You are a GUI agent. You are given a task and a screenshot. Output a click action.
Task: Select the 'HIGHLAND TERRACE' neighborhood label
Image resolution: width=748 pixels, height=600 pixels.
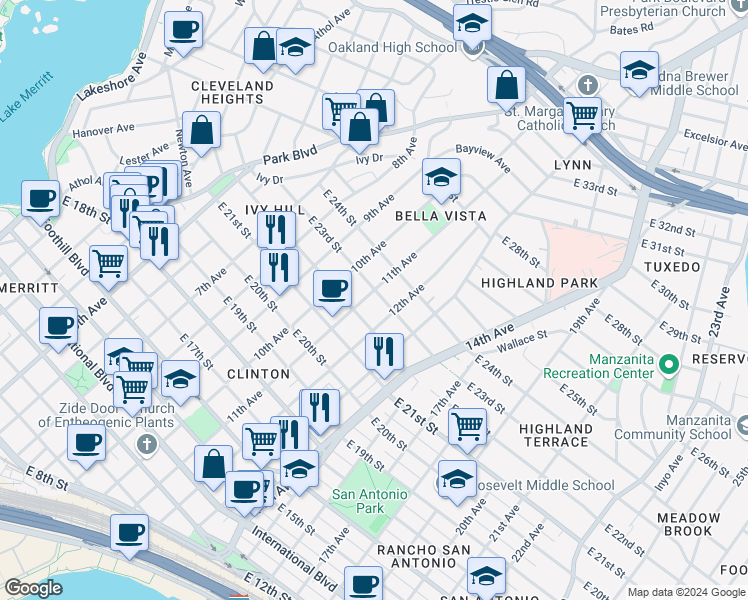(556, 435)
